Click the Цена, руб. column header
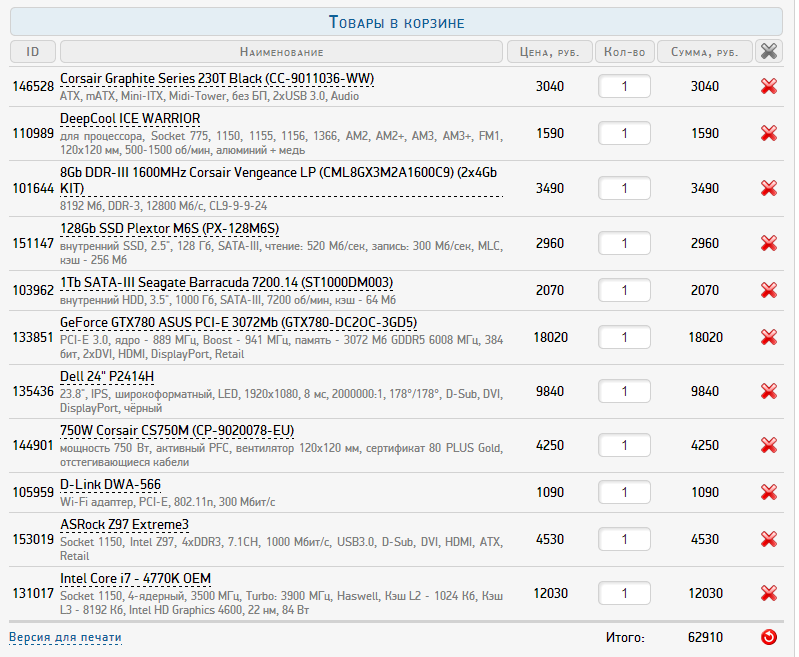Viewport: 799px width, 657px height. coord(549,51)
